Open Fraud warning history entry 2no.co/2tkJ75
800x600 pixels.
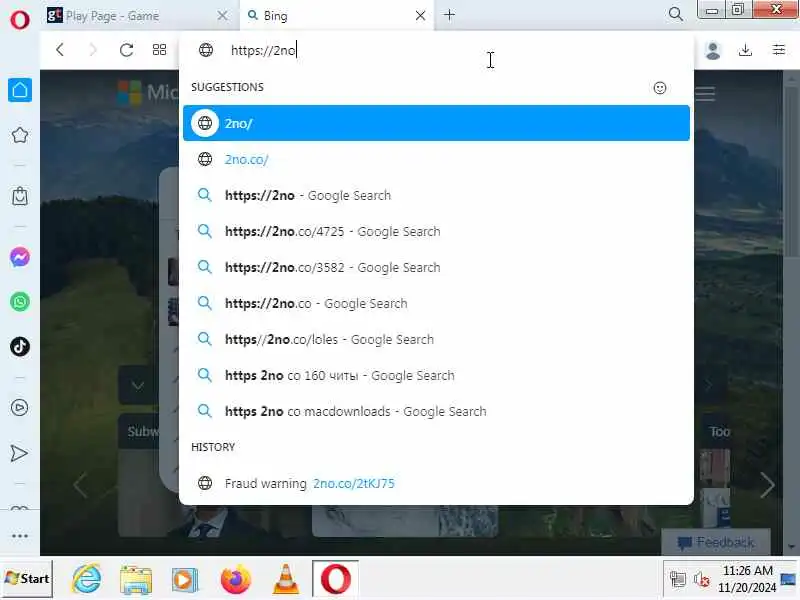[x=436, y=483]
